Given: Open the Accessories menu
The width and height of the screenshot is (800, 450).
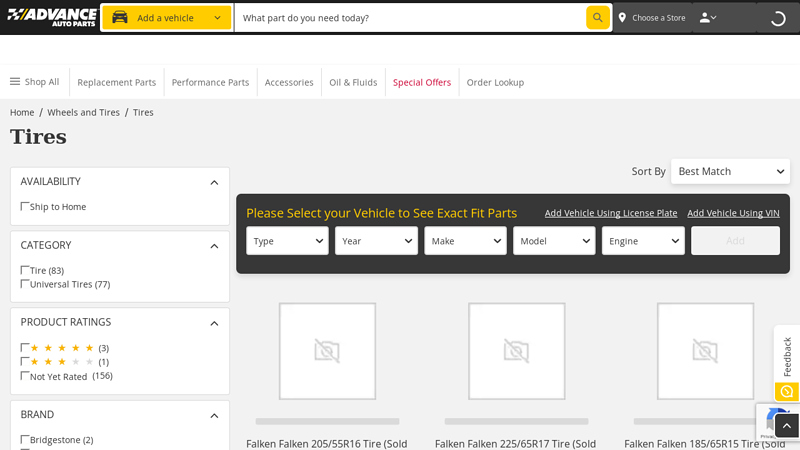Looking at the screenshot, I should tap(289, 82).
